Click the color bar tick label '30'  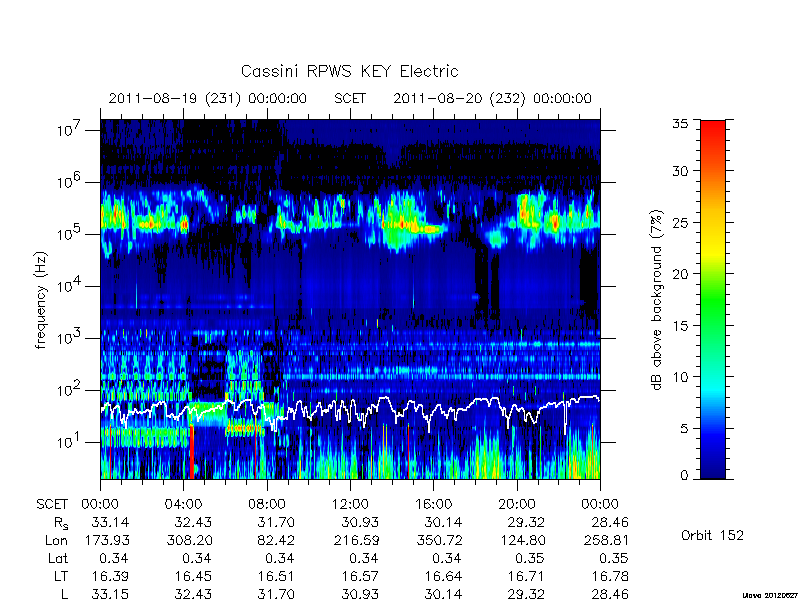680,171
